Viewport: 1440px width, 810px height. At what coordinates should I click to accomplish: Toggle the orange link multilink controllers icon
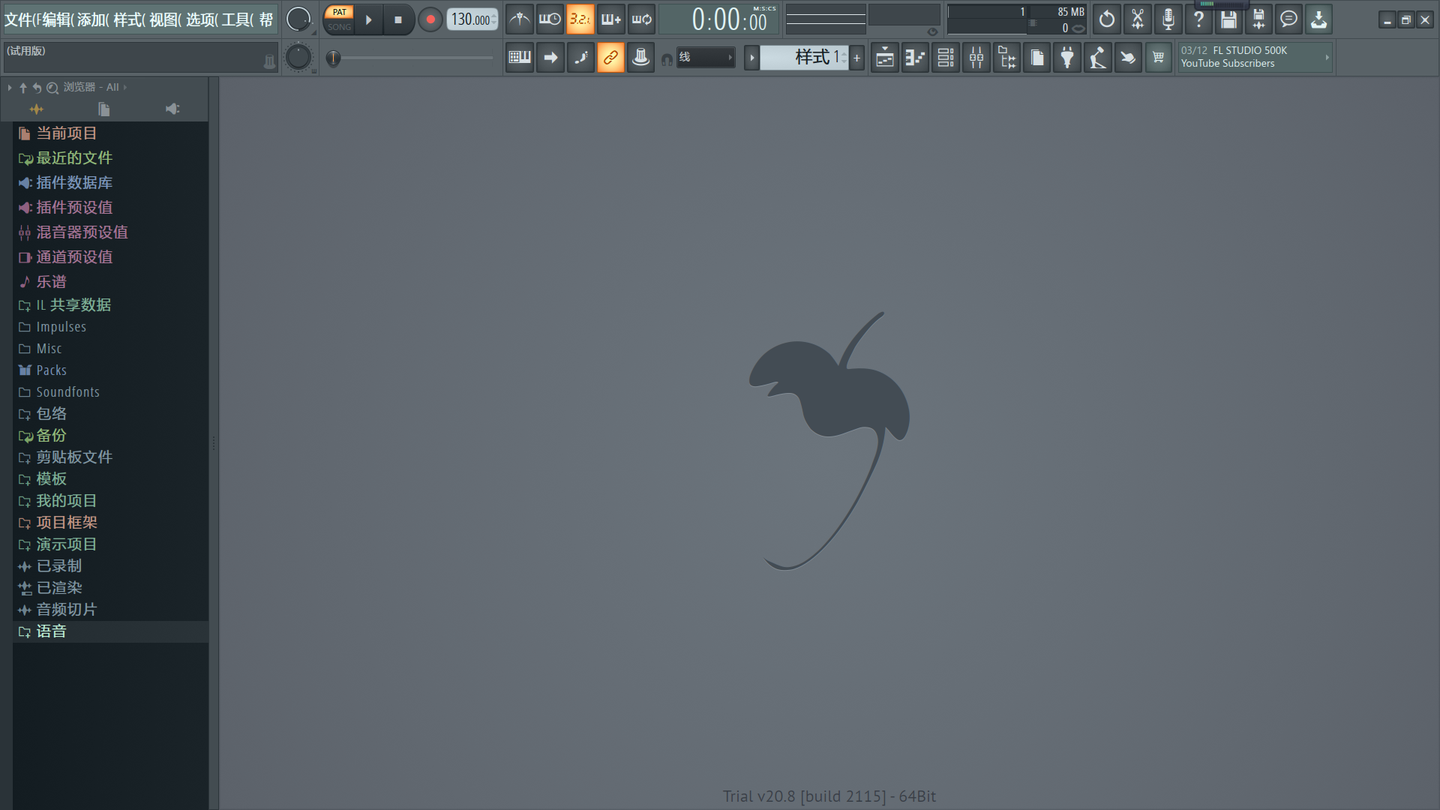click(x=611, y=57)
